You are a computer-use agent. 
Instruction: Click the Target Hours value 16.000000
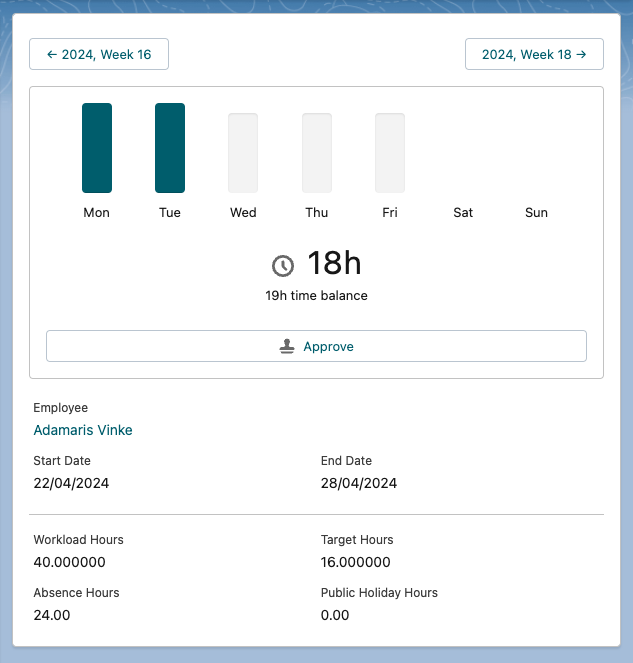point(356,562)
